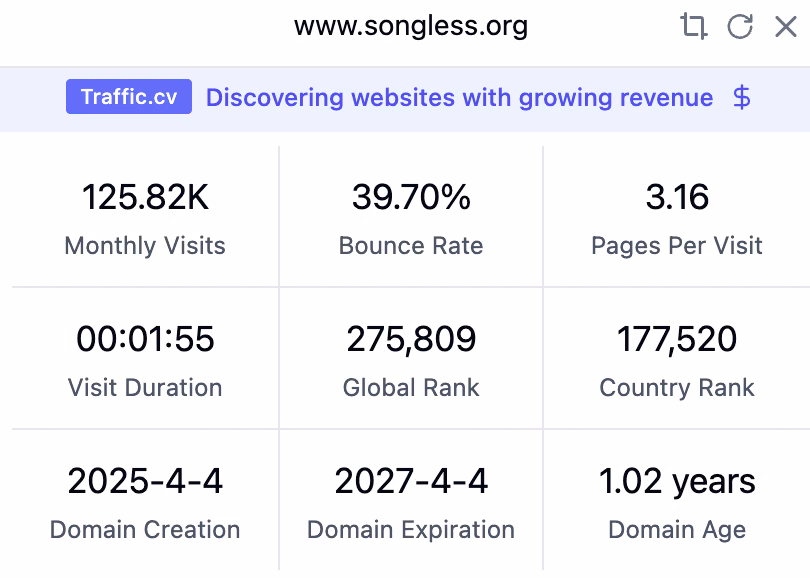Click the 1.02 years domain age value
Viewport: 810px width, 578px height.
coord(677,481)
